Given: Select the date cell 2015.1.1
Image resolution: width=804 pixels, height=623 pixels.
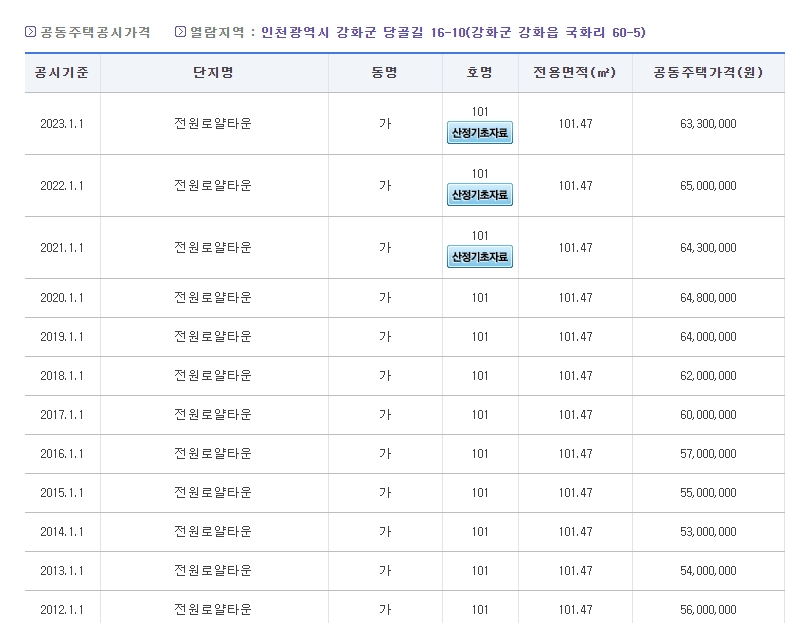Looking at the screenshot, I should (62, 493).
